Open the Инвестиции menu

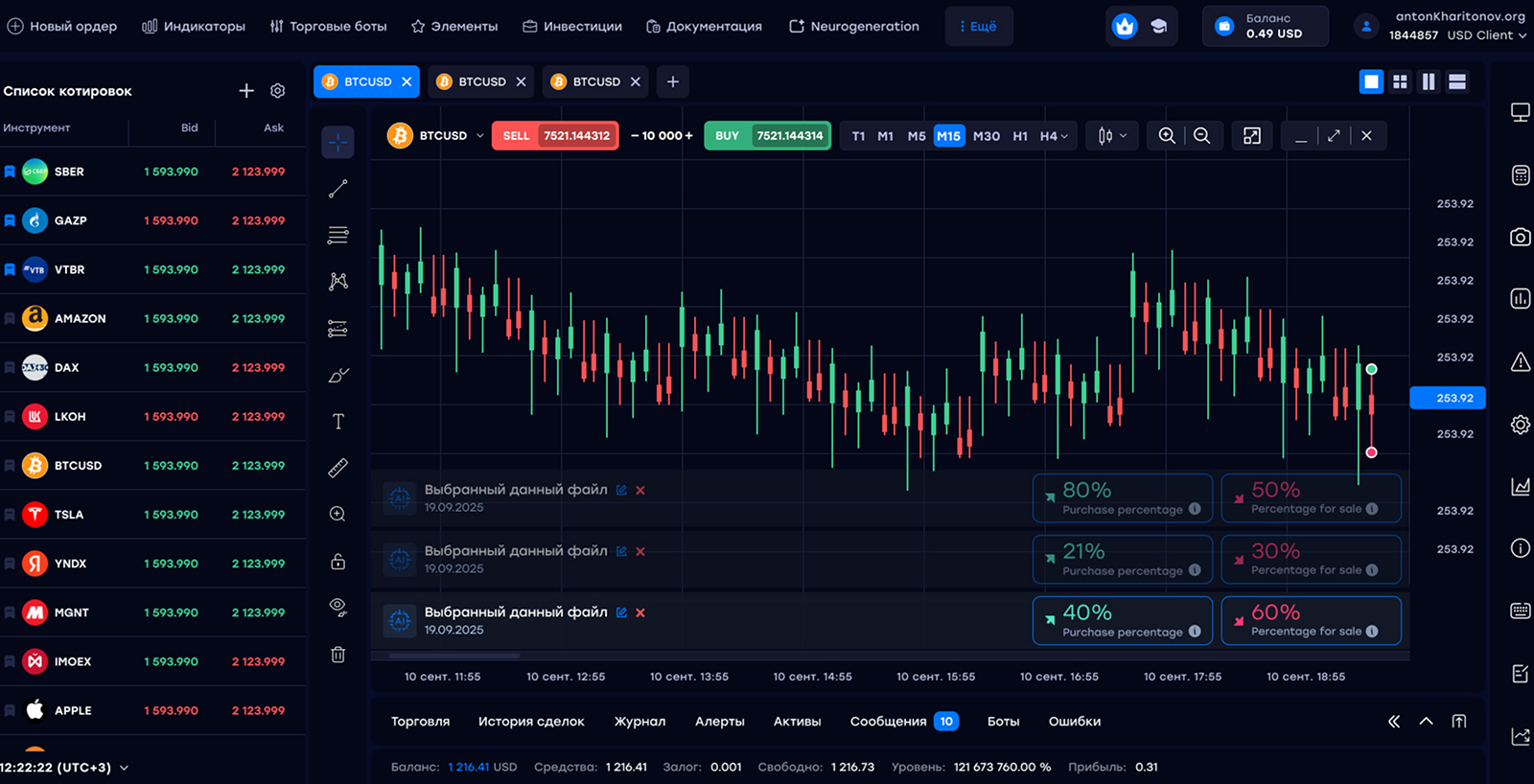pyautogui.click(x=572, y=26)
